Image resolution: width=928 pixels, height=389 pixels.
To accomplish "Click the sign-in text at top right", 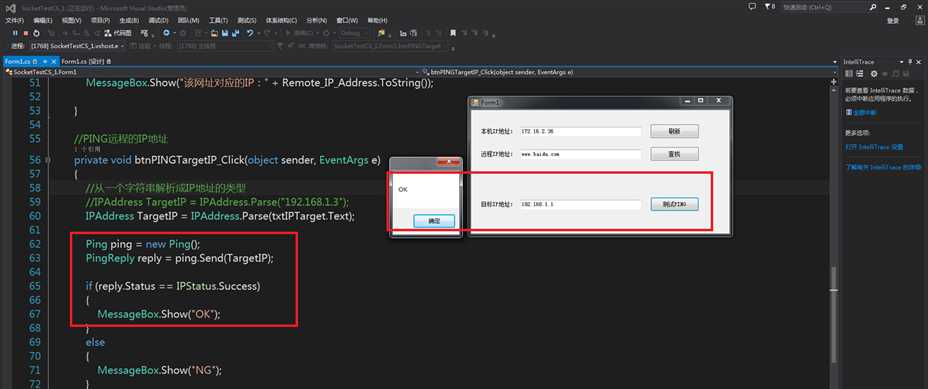I will point(893,21).
